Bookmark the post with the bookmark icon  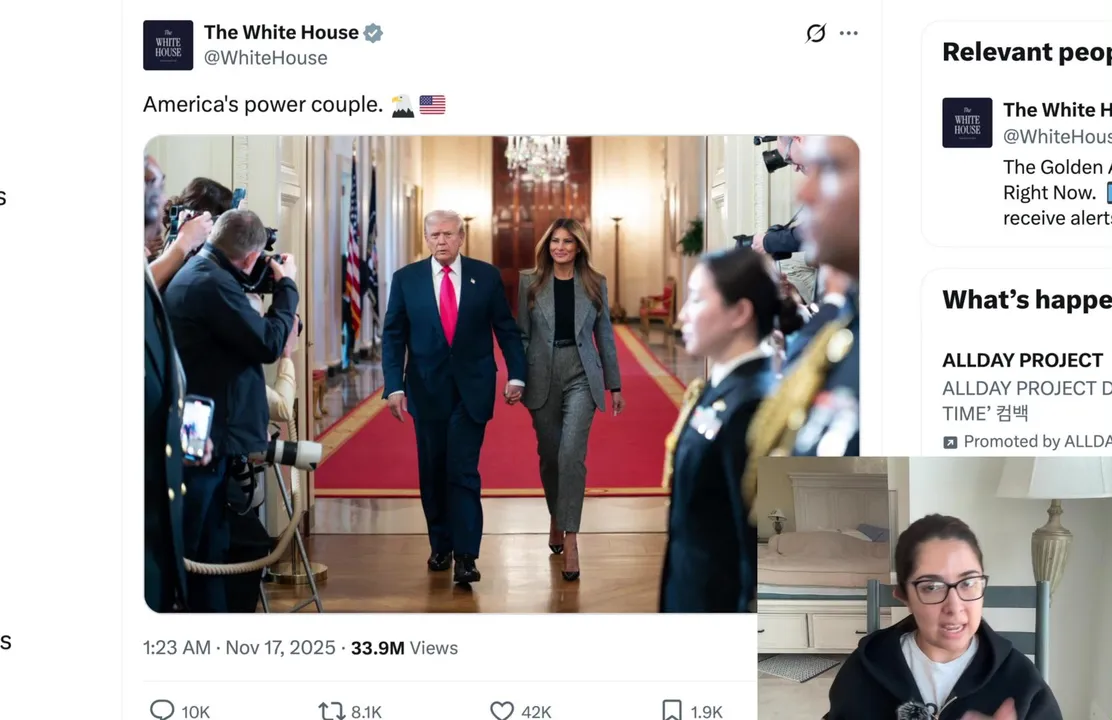coord(672,710)
